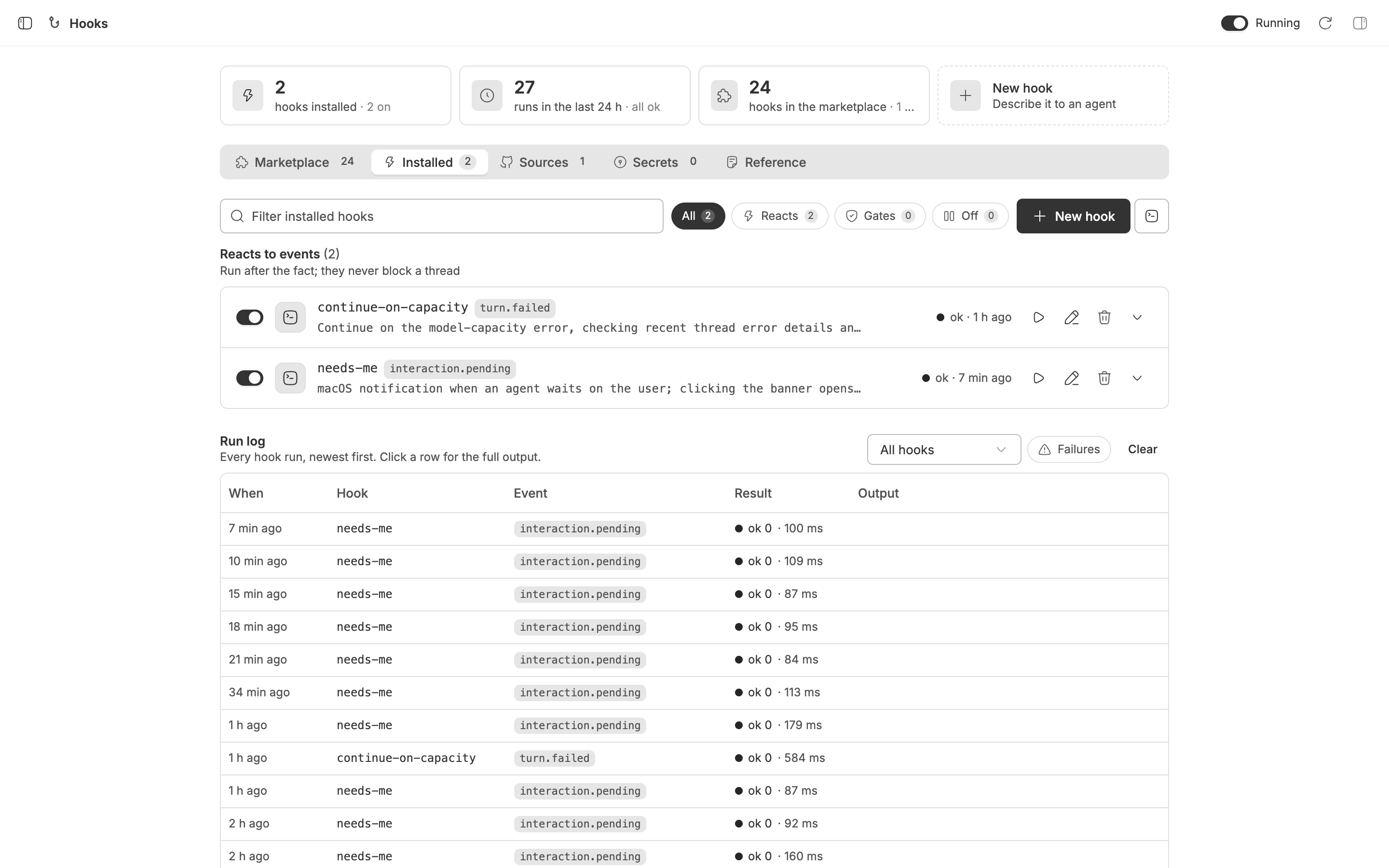Toggle the left sidebar panel icon
Viewport: 1389px width, 868px height.
click(x=25, y=23)
